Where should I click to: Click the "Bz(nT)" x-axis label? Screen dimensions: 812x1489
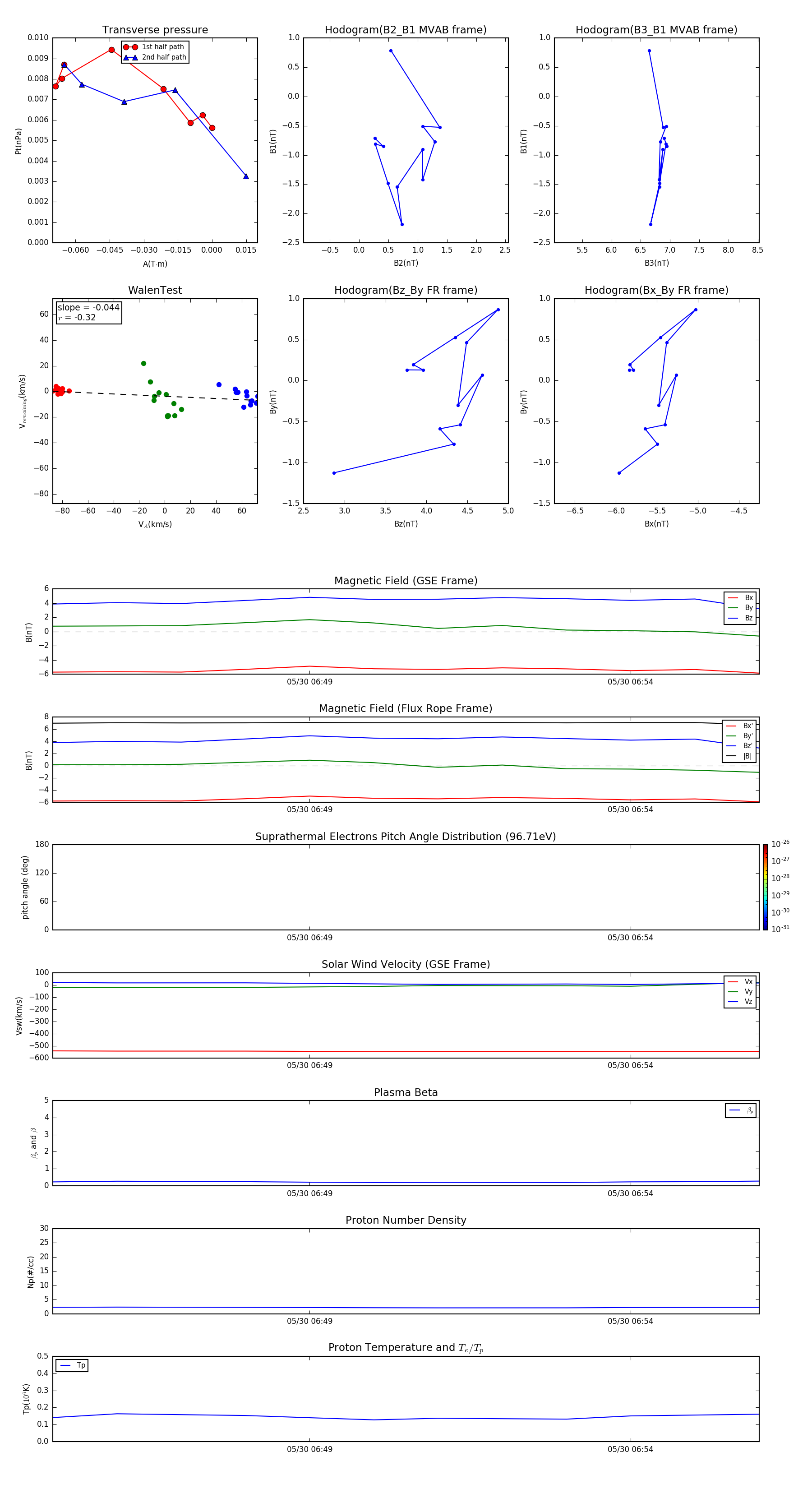pos(406,524)
